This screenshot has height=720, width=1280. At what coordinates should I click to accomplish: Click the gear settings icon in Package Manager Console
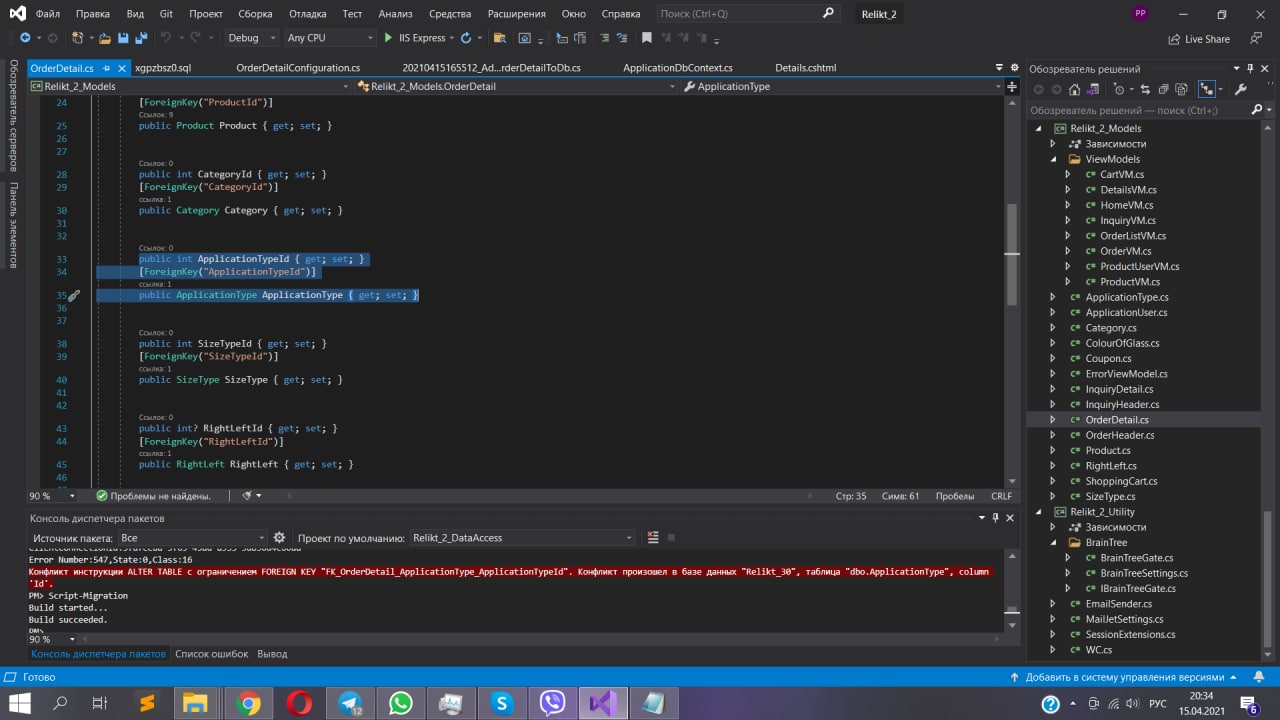point(280,538)
